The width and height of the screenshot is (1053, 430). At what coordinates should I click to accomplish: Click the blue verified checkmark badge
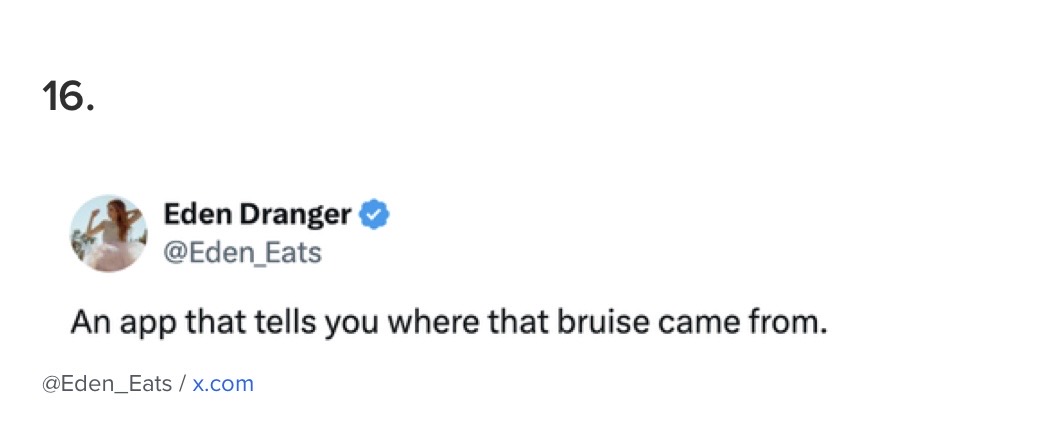375,214
